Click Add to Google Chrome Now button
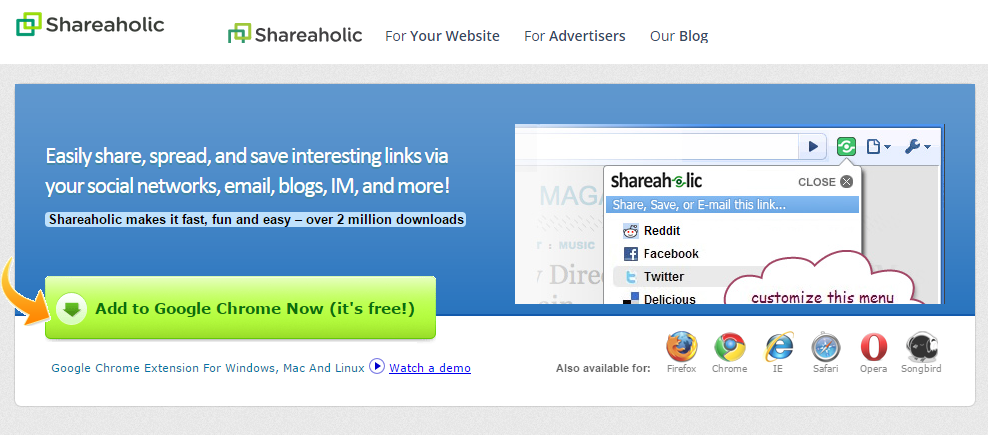Viewport: 988px width, 435px height. [241, 308]
